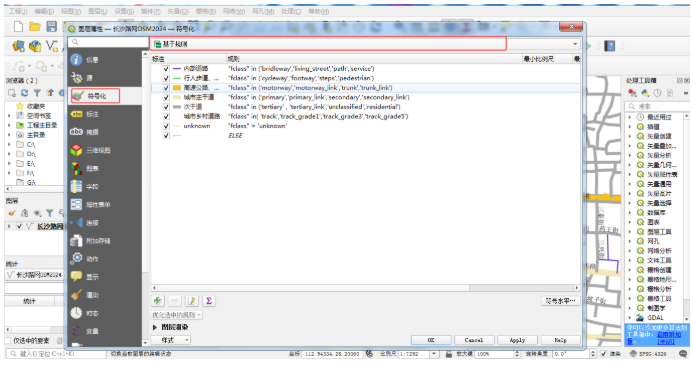Screen dimensions: 692x366
Task: Open the Joins tab with blue triangle icon
Action: [x=76, y=223]
